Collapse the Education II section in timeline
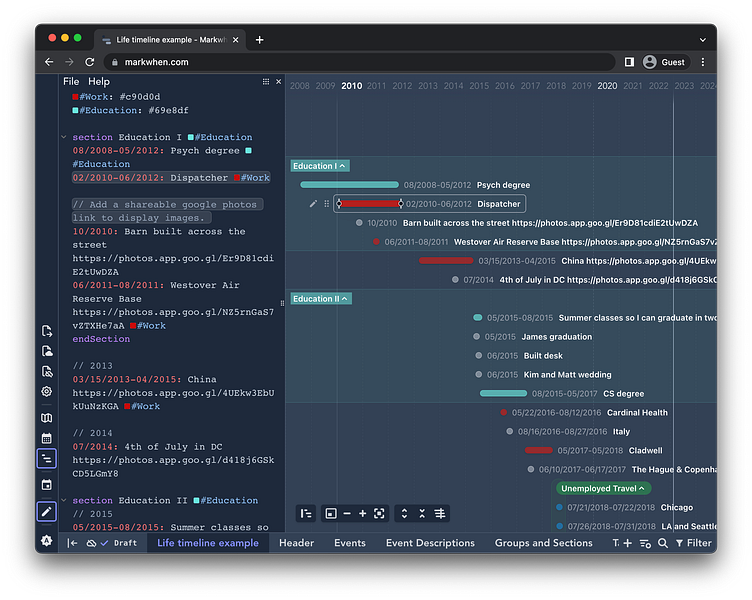The image size is (752, 600). tap(321, 299)
